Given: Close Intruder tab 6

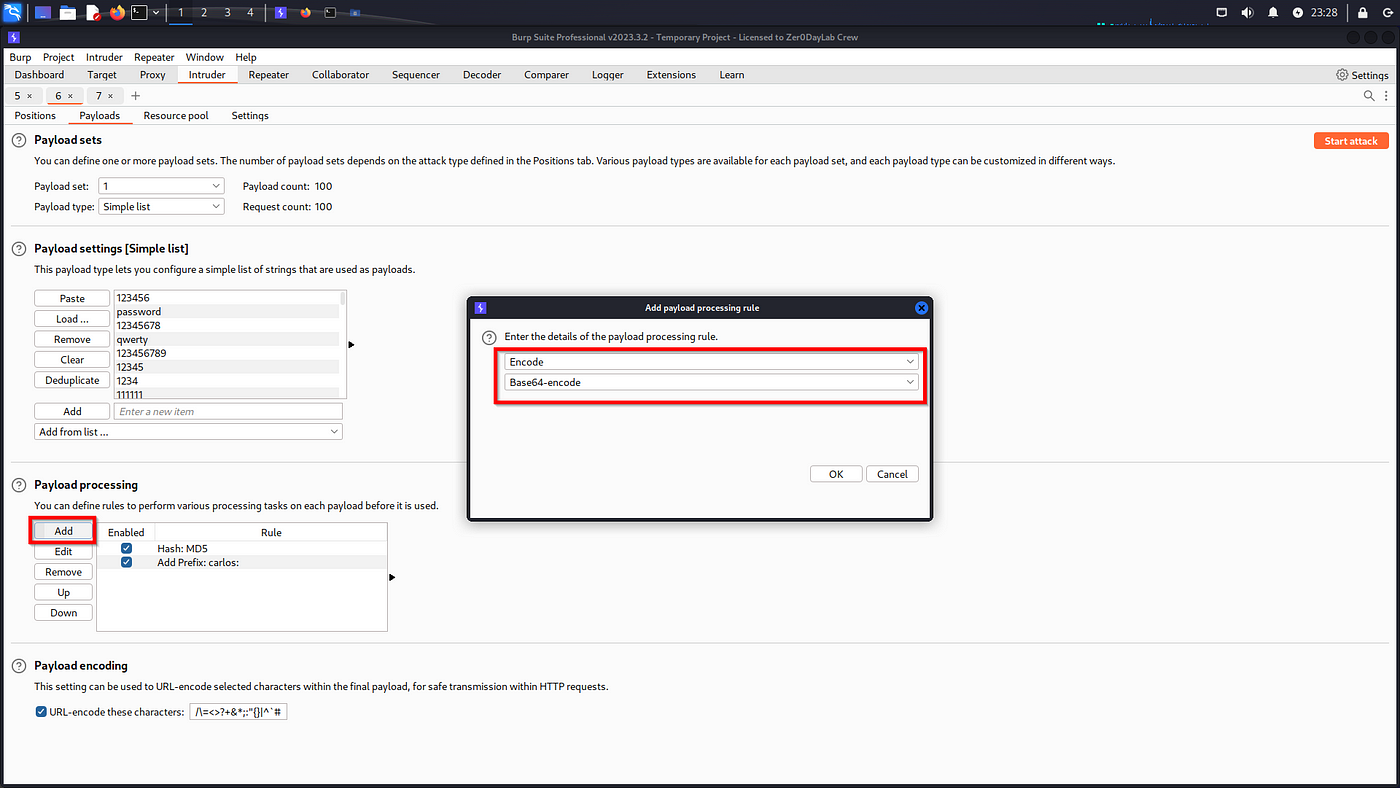Looking at the screenshot, I should click(x=70, y=96).
